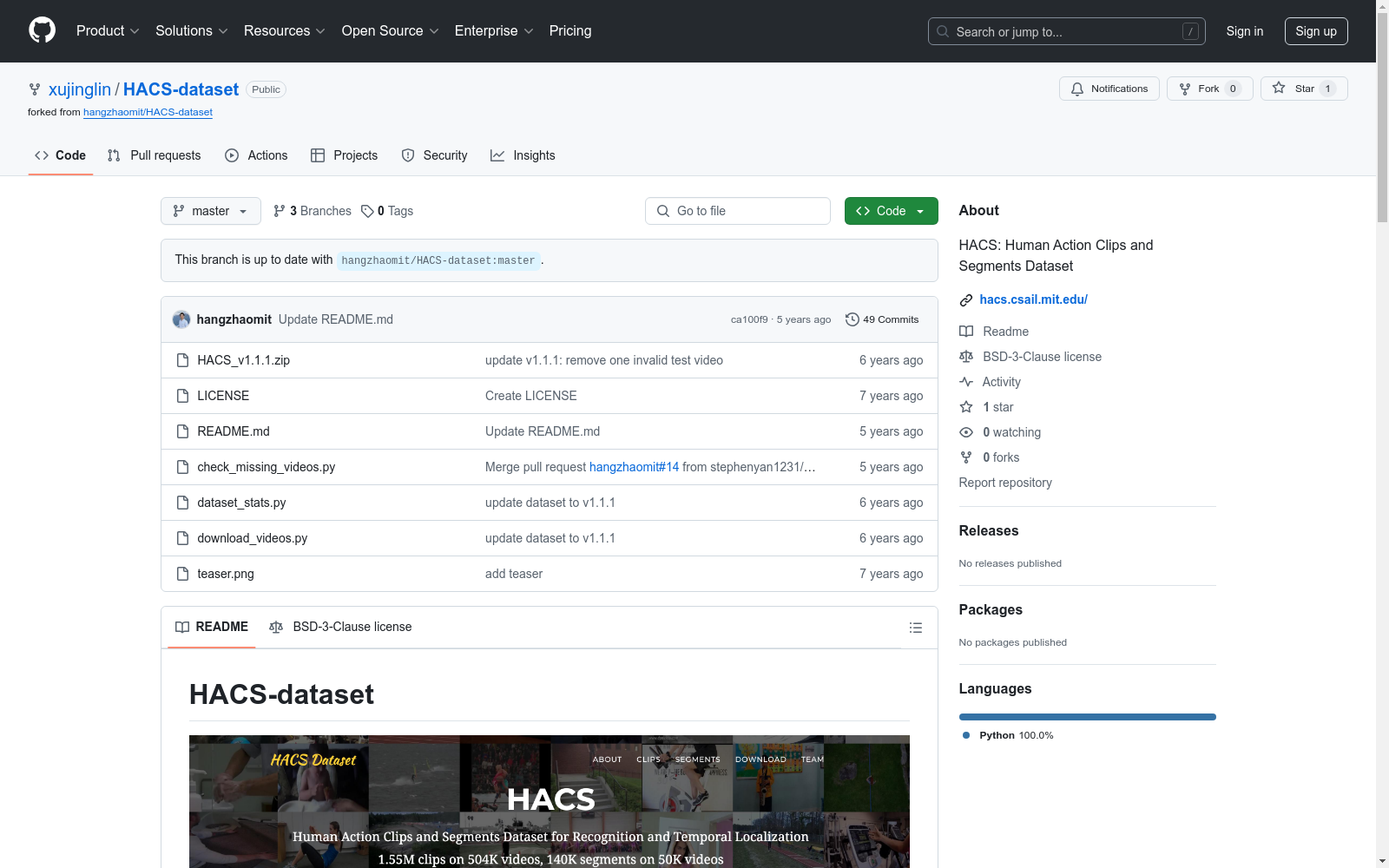This screenshot has height=868, width=1389.
Task: Select the Code tab
Action: (60, 155)
